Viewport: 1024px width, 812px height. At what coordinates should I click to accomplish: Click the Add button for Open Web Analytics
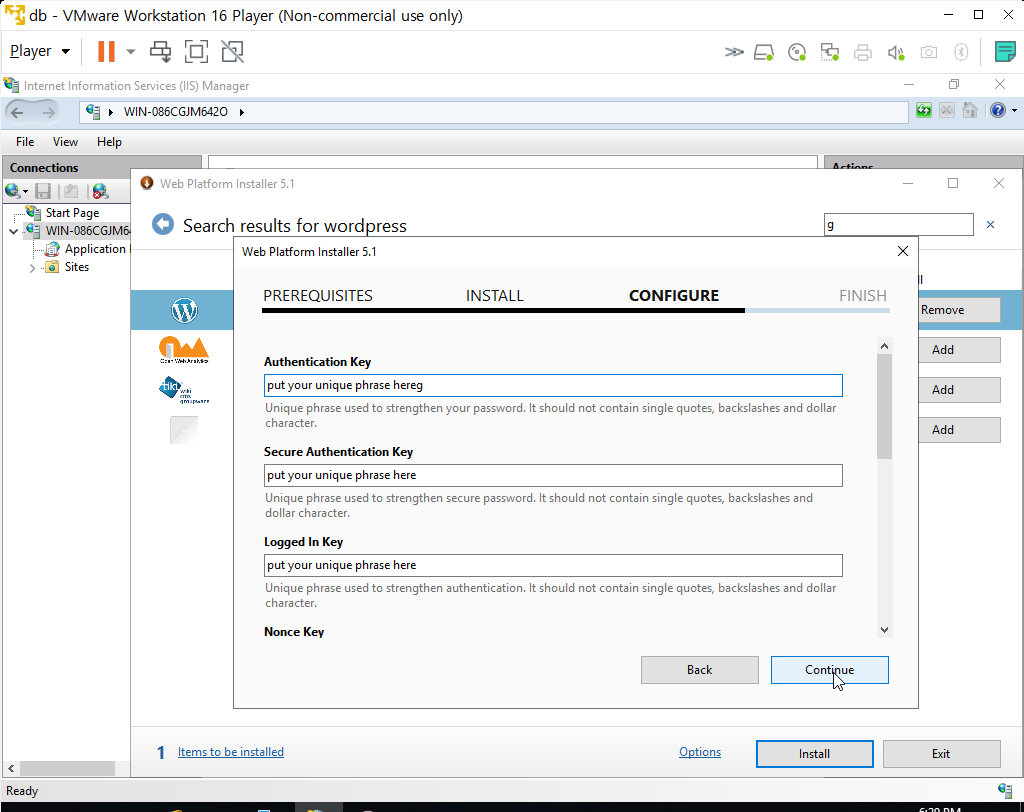959,350
